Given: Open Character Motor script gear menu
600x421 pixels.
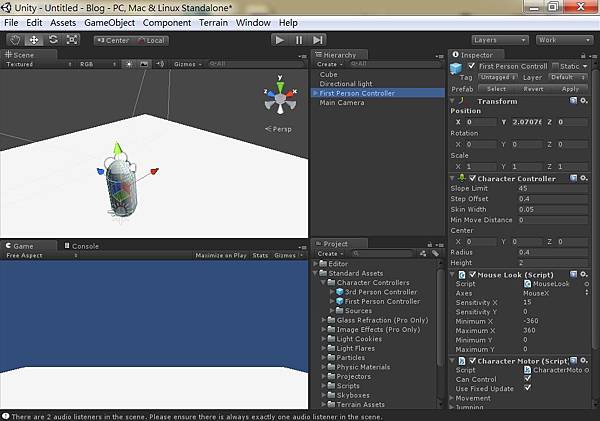Looking at the screenshot, I should 584,361.
